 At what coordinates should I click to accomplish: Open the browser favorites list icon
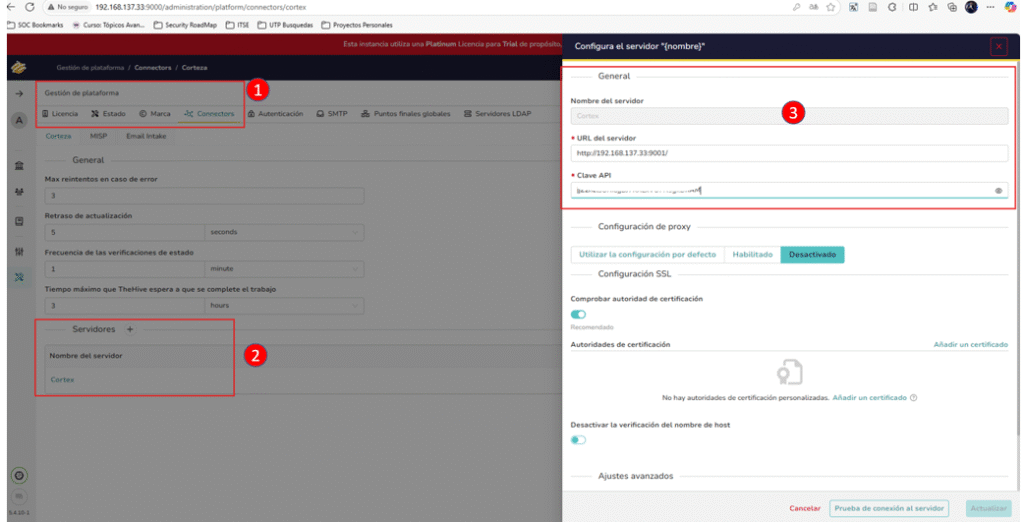(x=933, y=7)
